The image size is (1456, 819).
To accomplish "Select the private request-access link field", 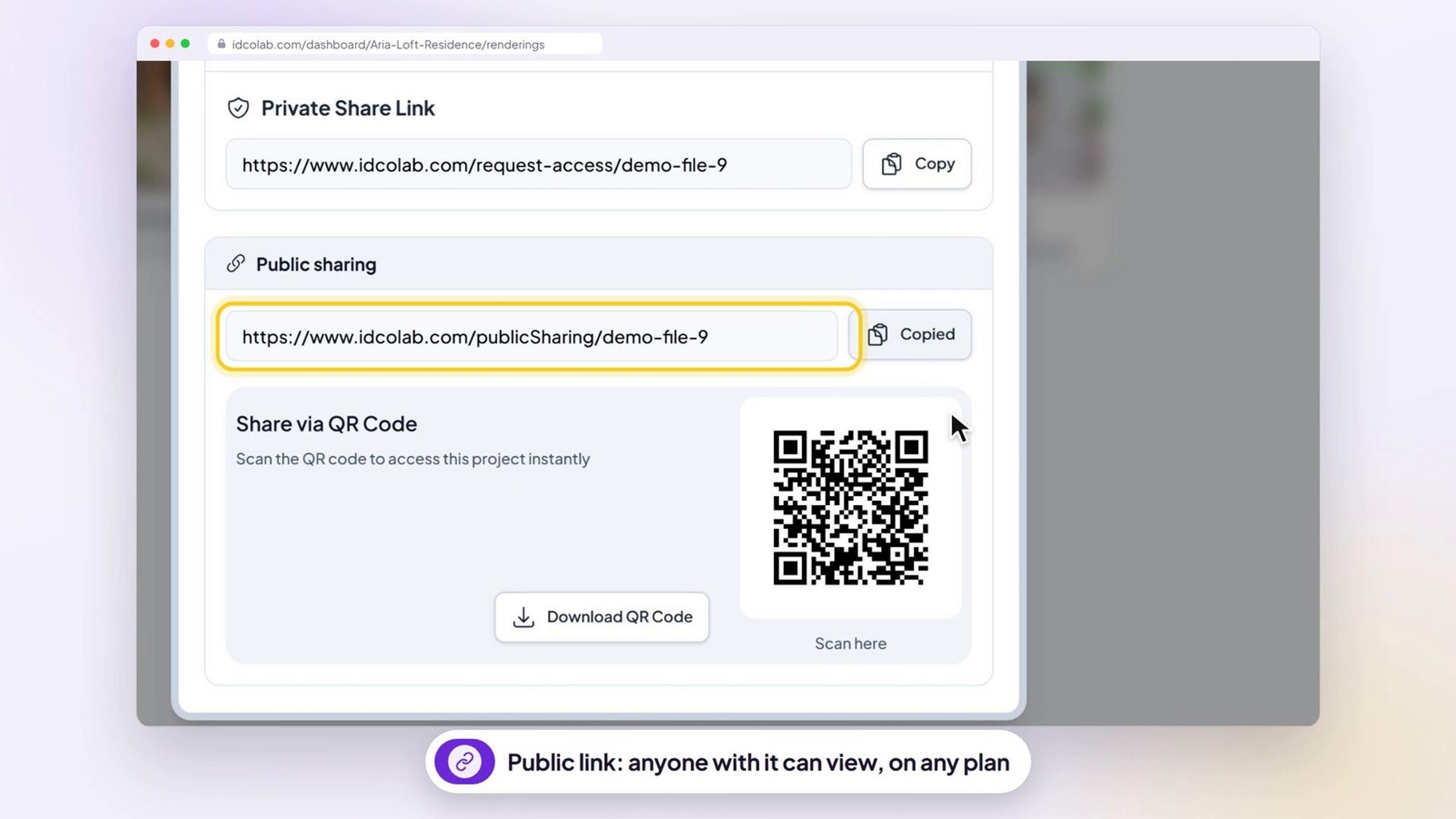I will coord(539,165).
